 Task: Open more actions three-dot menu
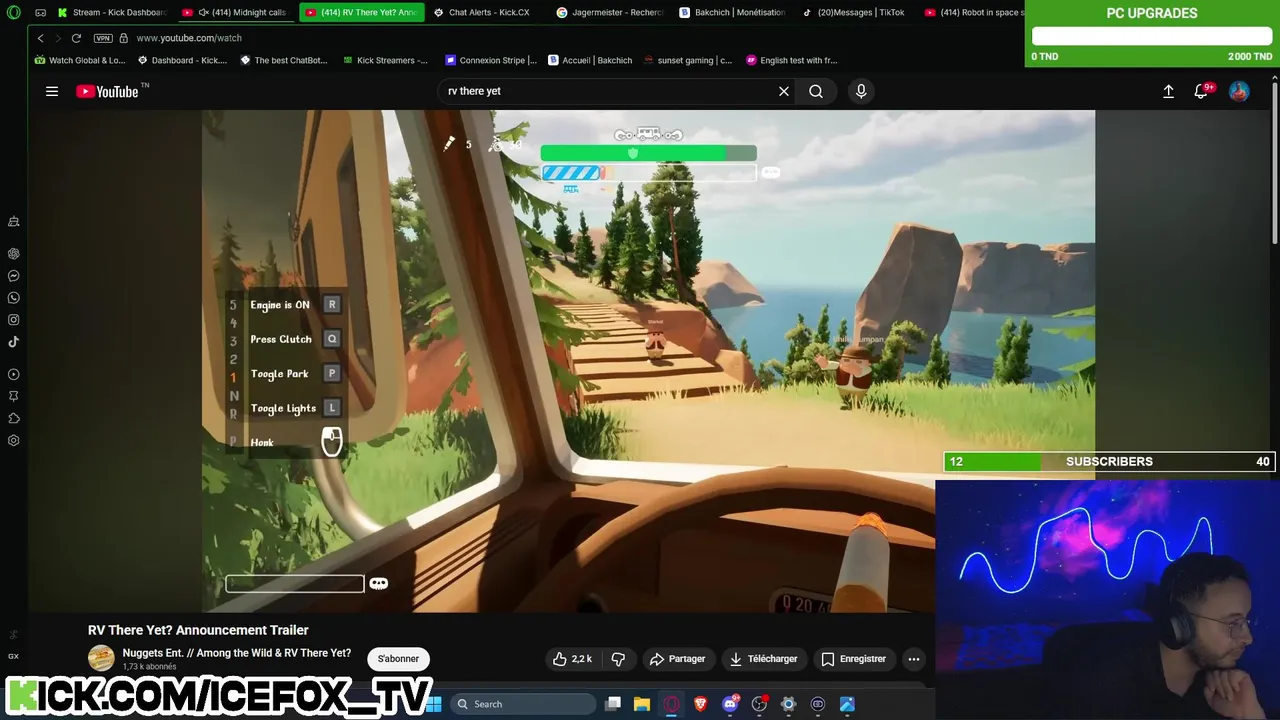coord(913,659)
